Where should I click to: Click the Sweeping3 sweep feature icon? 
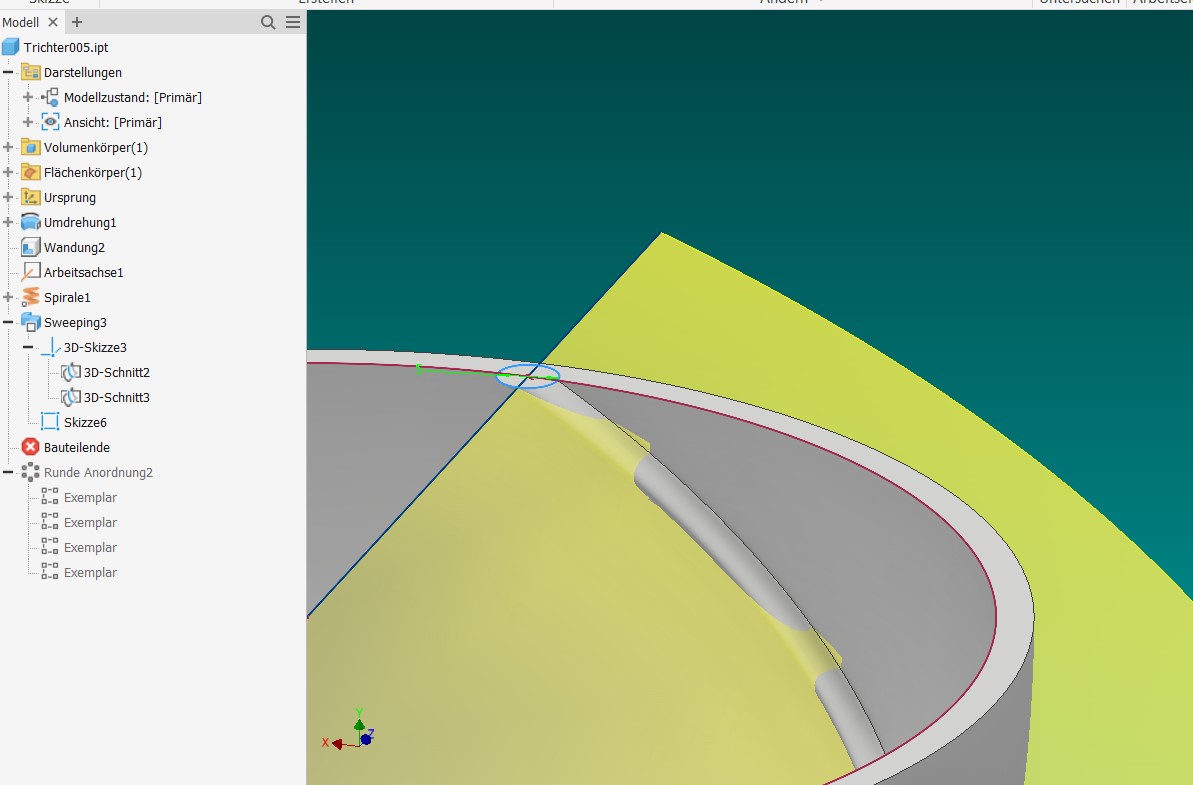pyautogui.click(x=30, y=323)
